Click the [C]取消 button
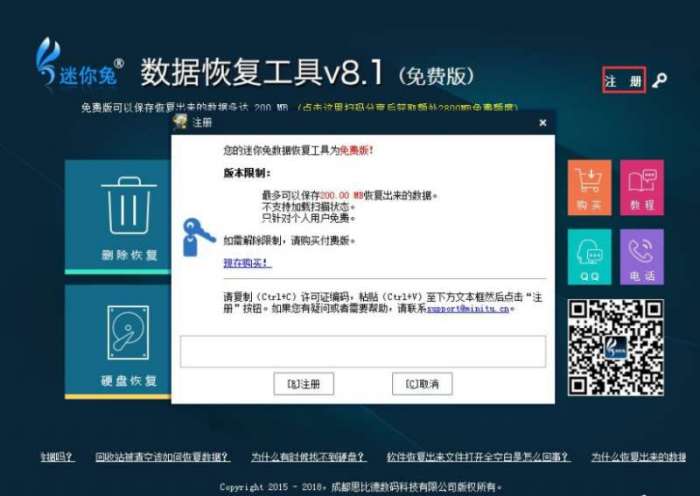This screenshot has height=496, width=700. pyautogui.click(x=422, y=384)
